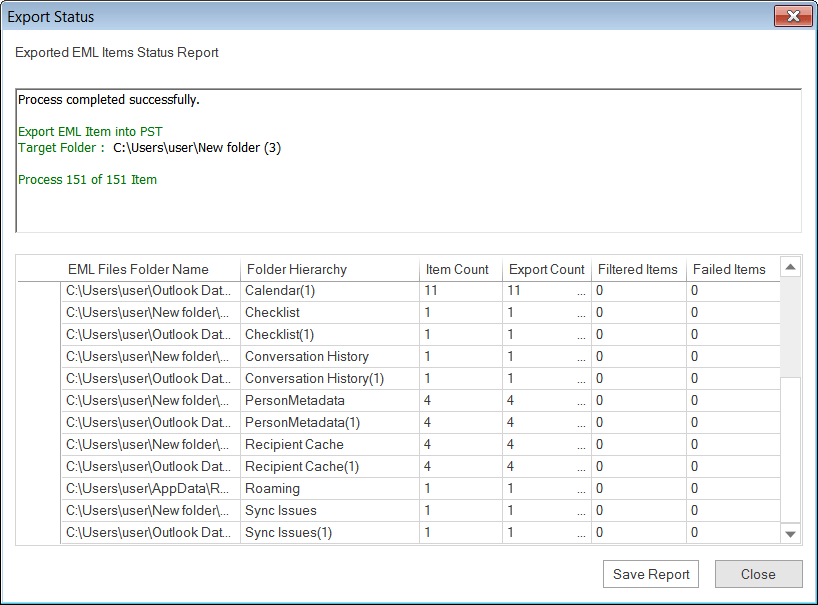818x605 pixels.
Task: Click the Export Status window title
Action: (51, 17)
